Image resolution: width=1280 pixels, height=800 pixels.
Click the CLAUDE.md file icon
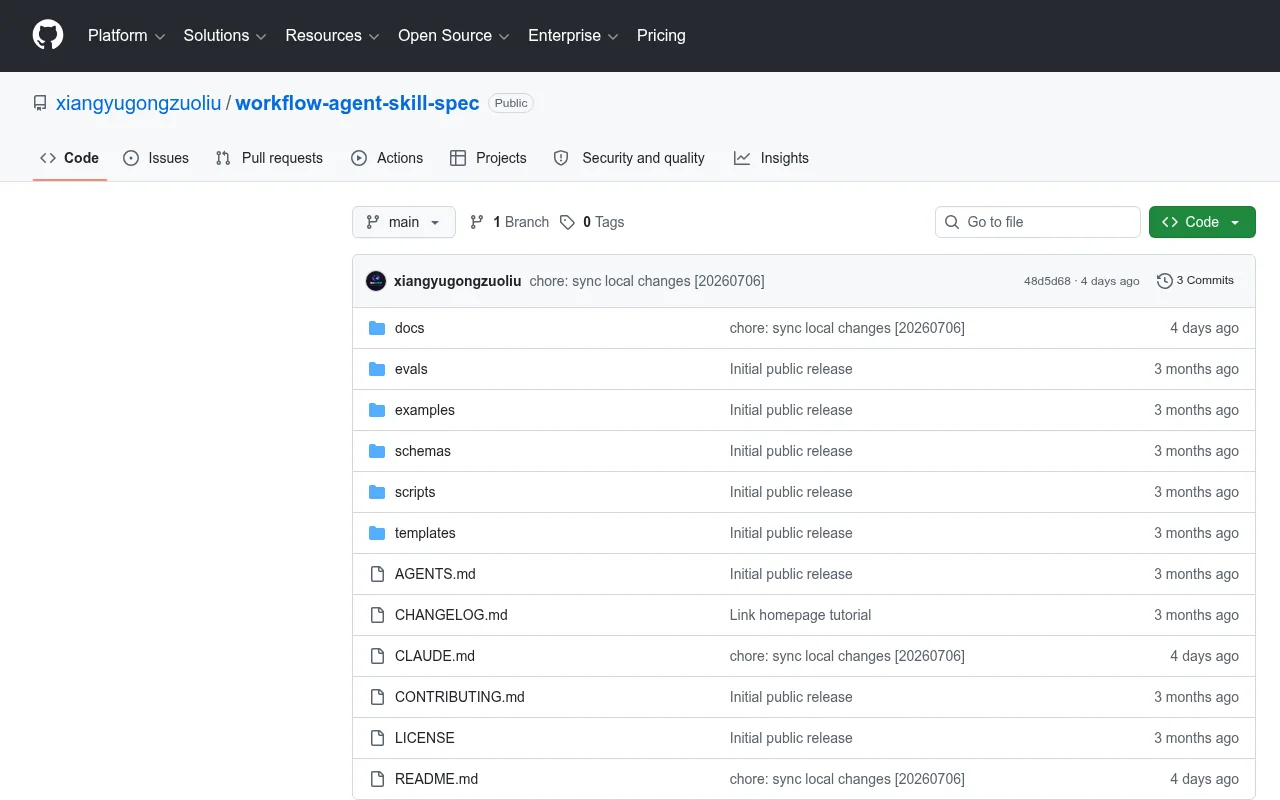[x=377, y=656]
